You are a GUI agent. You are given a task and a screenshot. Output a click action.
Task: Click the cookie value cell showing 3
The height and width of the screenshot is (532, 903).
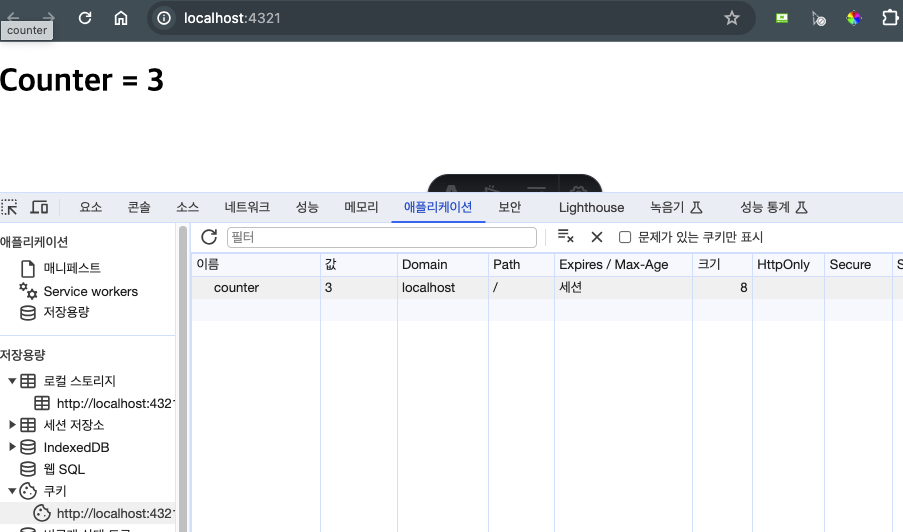point(358,287)
